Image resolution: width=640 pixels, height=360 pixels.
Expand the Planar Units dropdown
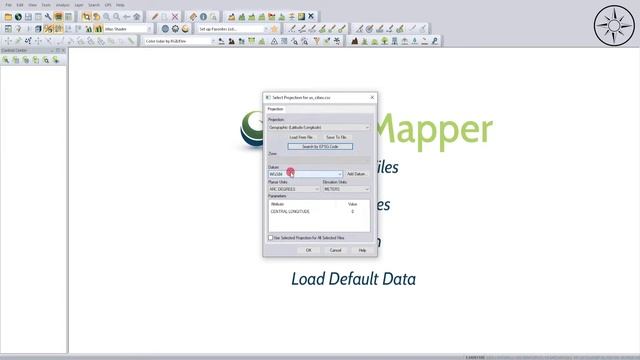tap(293, 189)
